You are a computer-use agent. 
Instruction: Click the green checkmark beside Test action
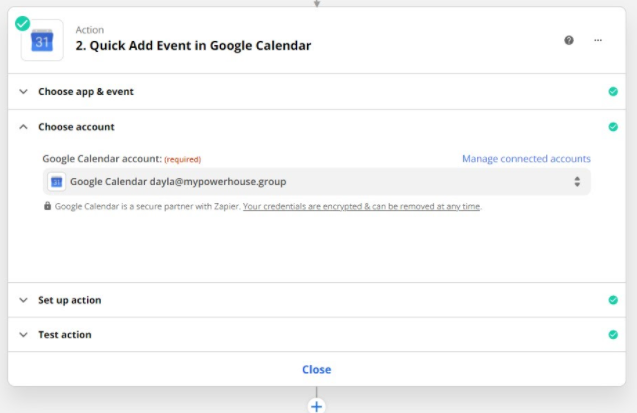tap(613, 335)
